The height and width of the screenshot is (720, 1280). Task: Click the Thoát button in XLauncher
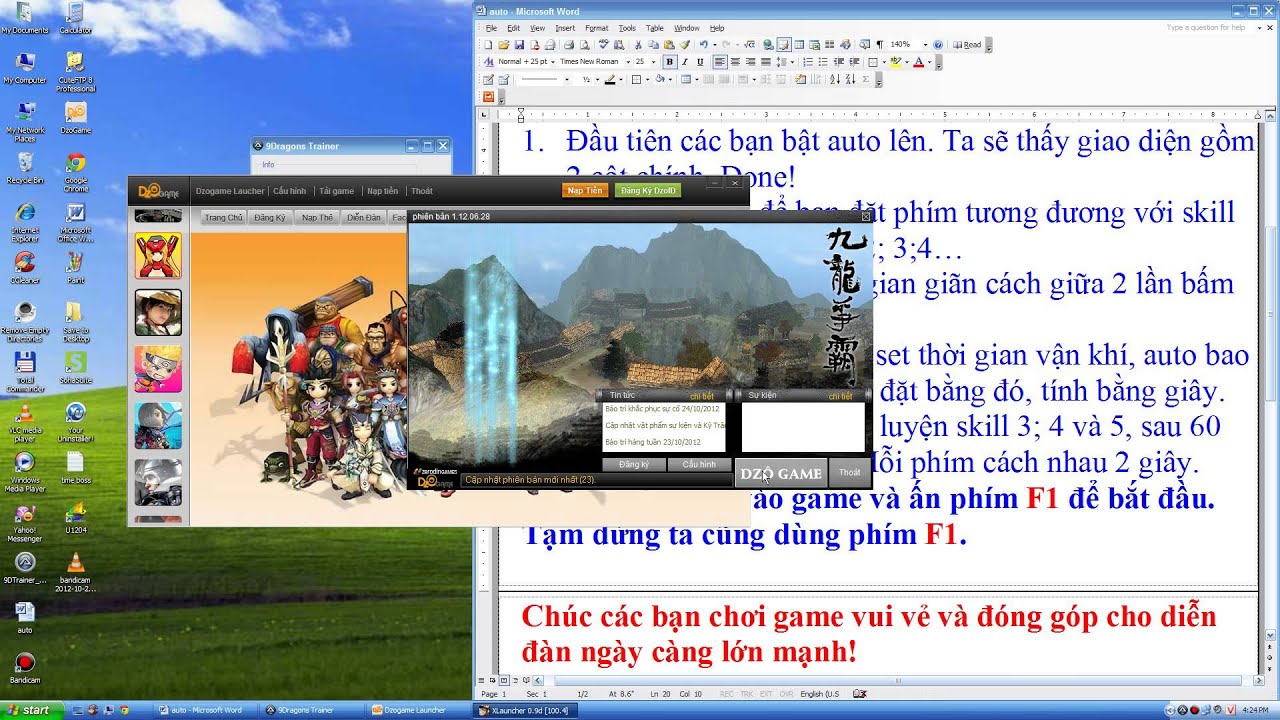[849, 473]
